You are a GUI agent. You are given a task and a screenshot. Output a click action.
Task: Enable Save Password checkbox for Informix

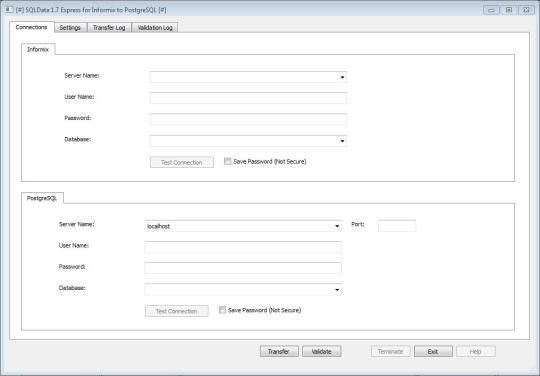click(227, 161)
